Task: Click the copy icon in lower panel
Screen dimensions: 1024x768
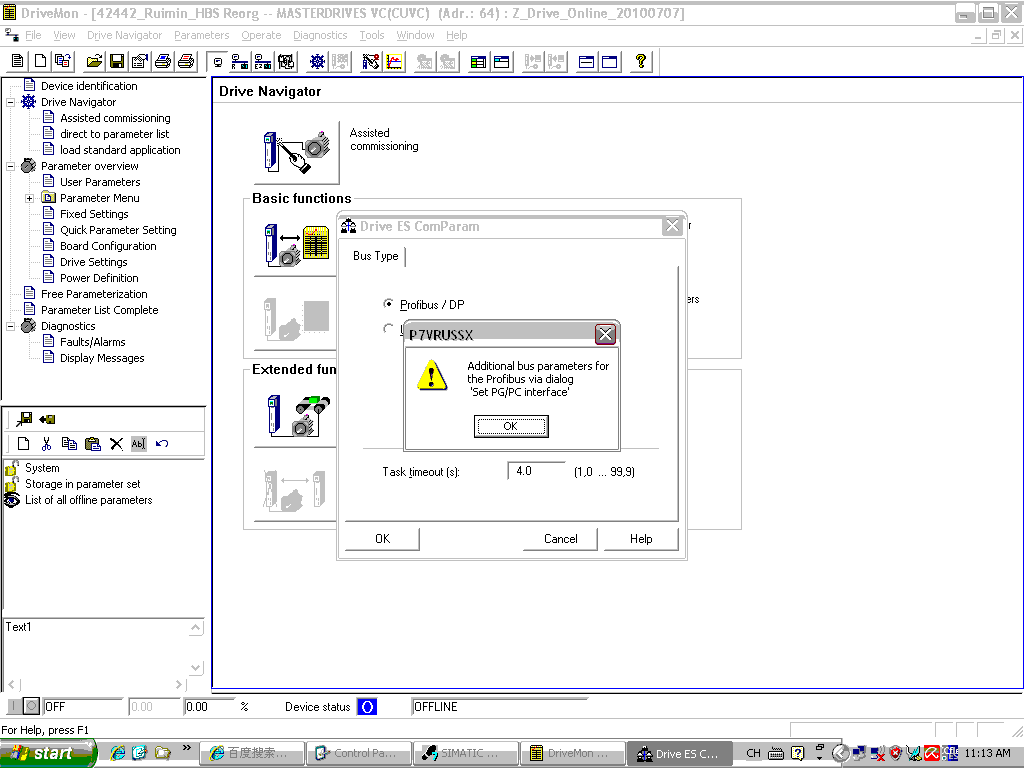Action: (69, 444)
